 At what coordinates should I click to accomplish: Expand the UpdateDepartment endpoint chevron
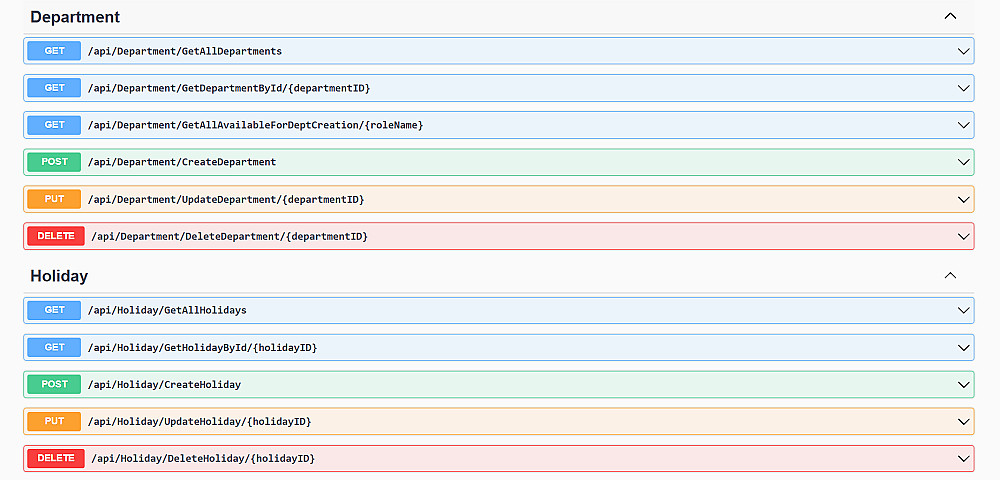click(x=963, y=199)
